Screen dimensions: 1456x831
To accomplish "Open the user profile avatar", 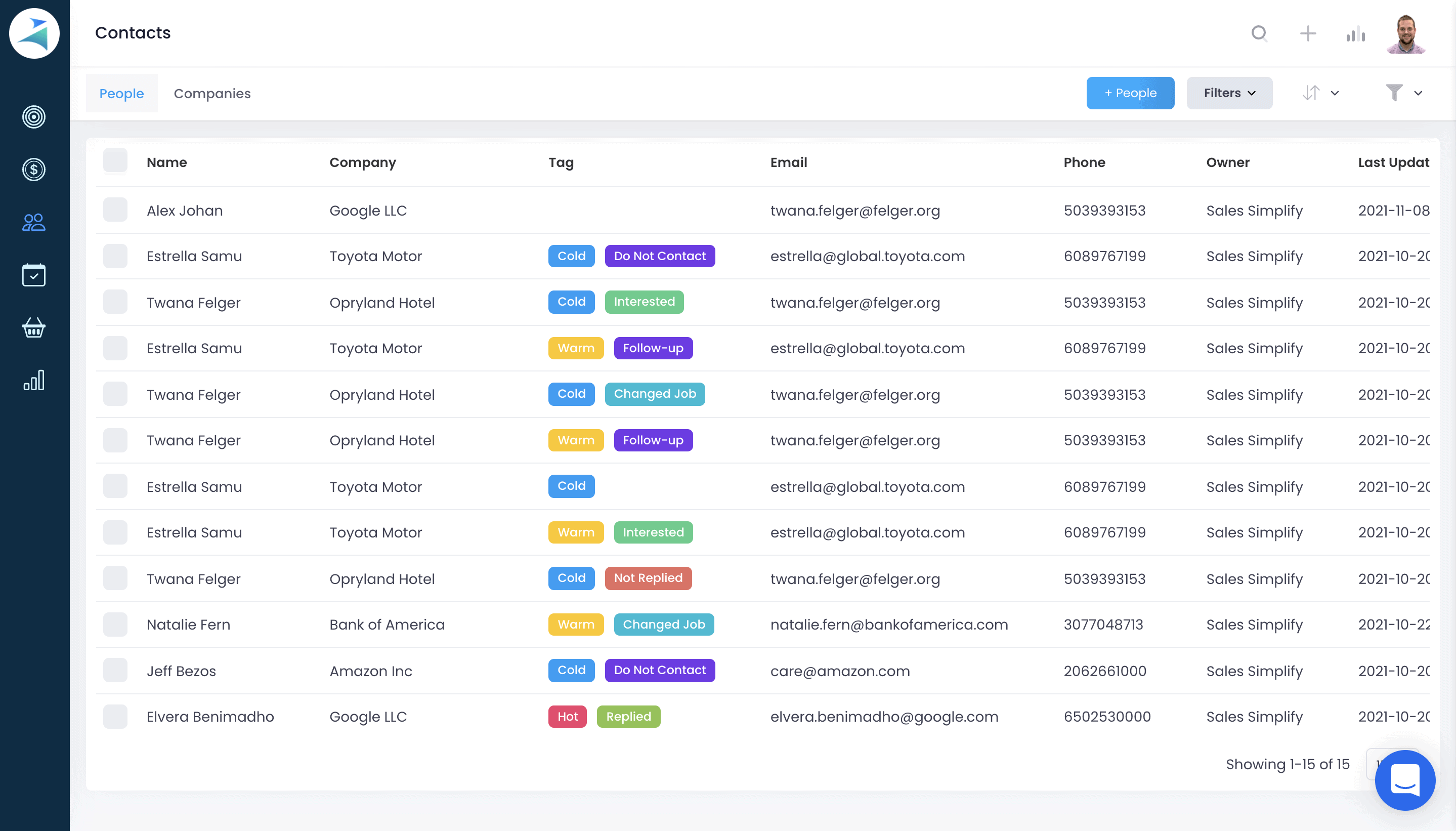I will [1406, 34].
